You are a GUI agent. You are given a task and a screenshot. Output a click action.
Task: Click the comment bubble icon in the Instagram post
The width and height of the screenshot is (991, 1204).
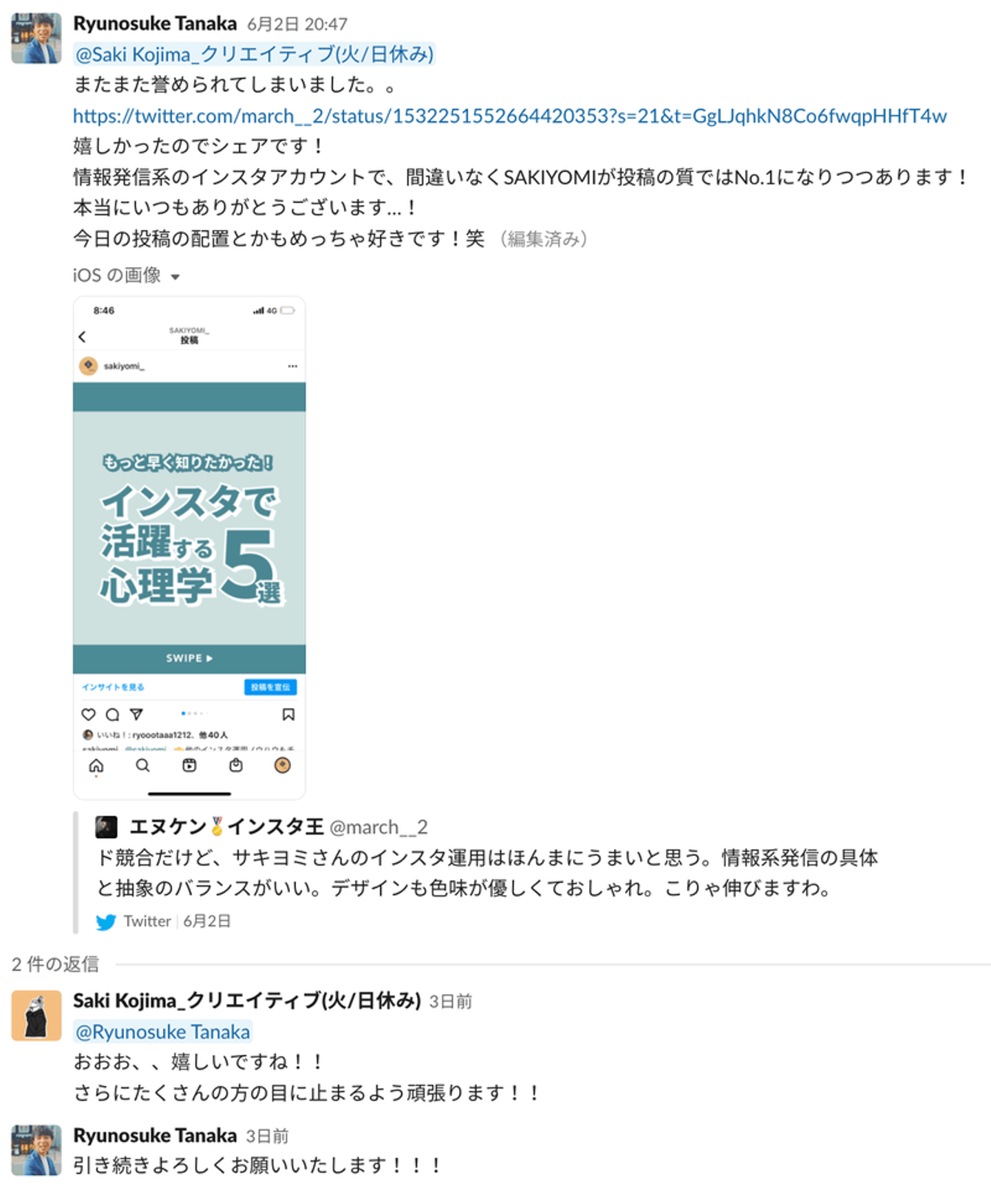coord(112,714)
